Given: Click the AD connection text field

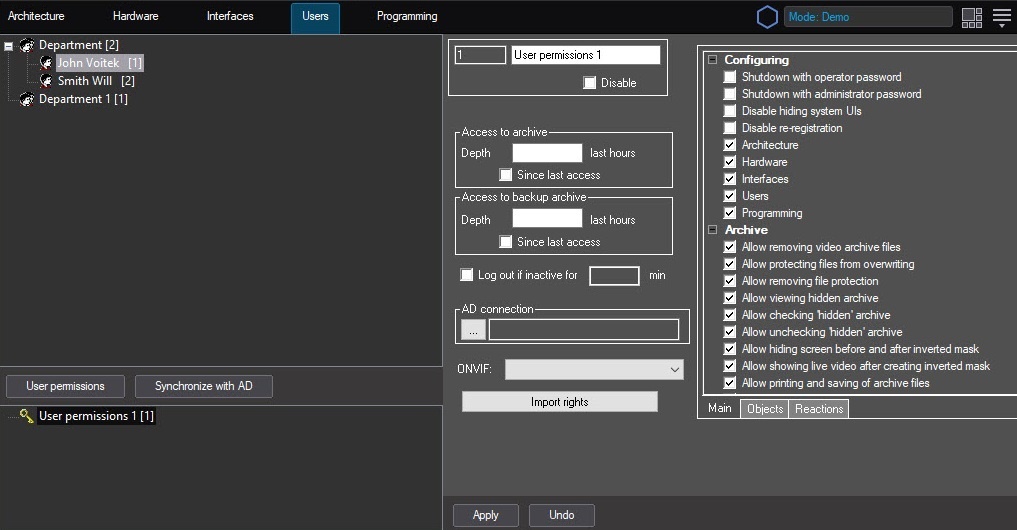Looking at the screenshot, I should tap(584, 330).
